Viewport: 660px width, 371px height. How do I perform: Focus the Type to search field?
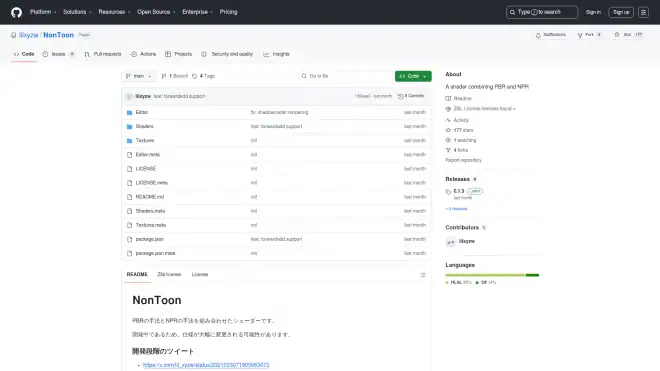coord(542,12)
